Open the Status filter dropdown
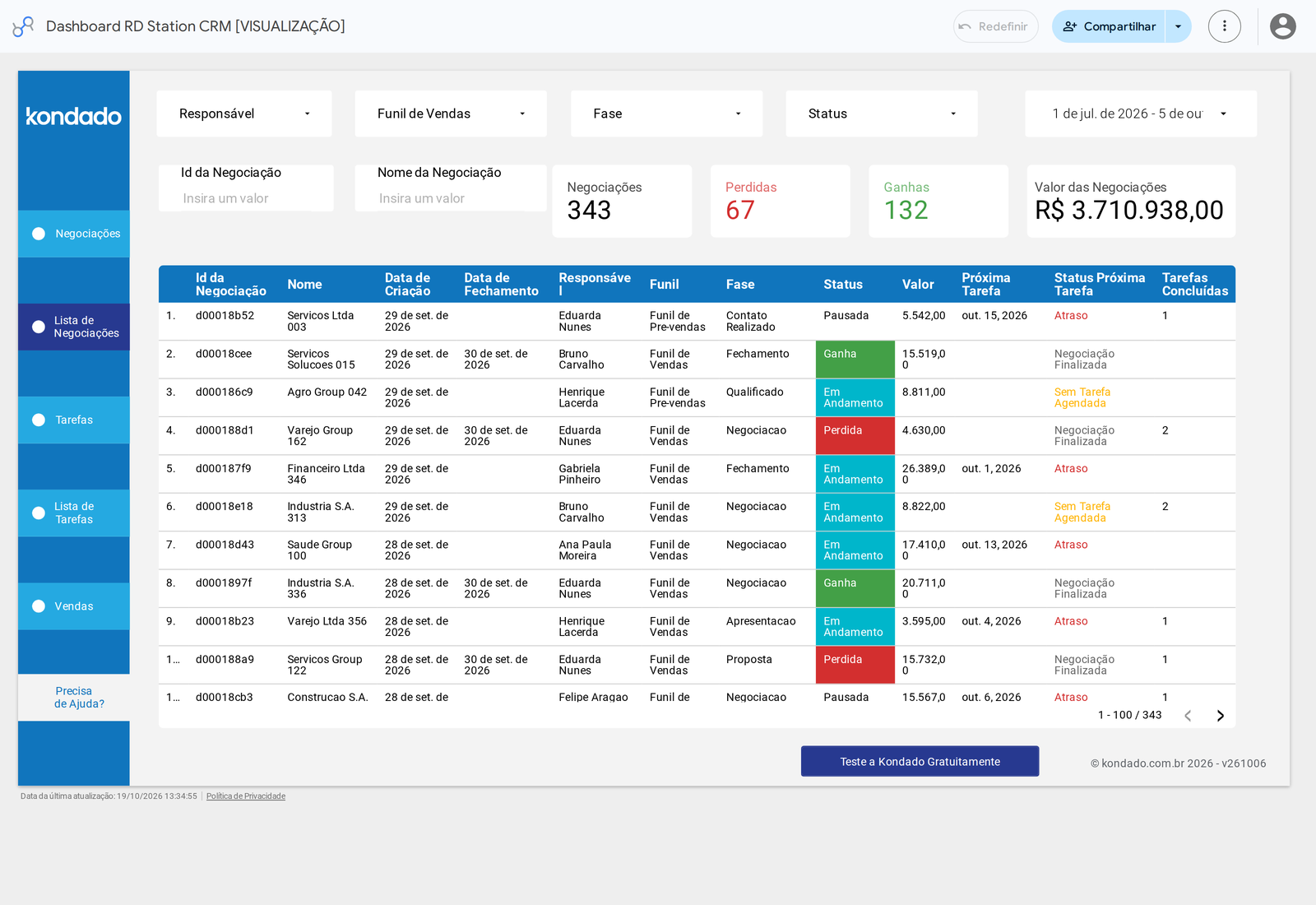1316x905 pixels. pyautogui.click(x=882, y=114)
